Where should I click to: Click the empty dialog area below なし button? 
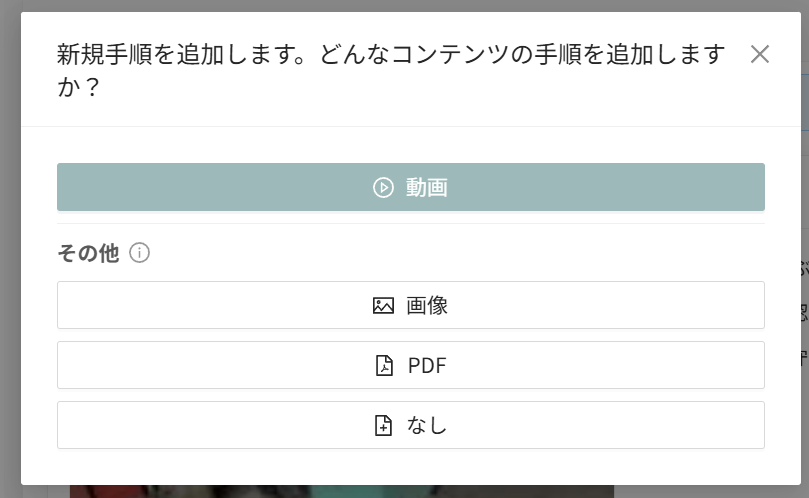(410, 467)
